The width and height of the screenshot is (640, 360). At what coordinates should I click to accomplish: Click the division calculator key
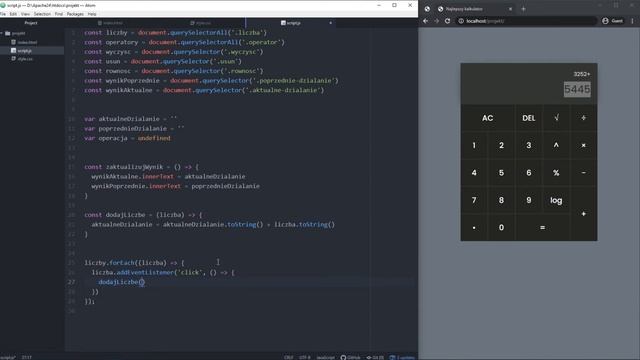[x=584, y=118]
